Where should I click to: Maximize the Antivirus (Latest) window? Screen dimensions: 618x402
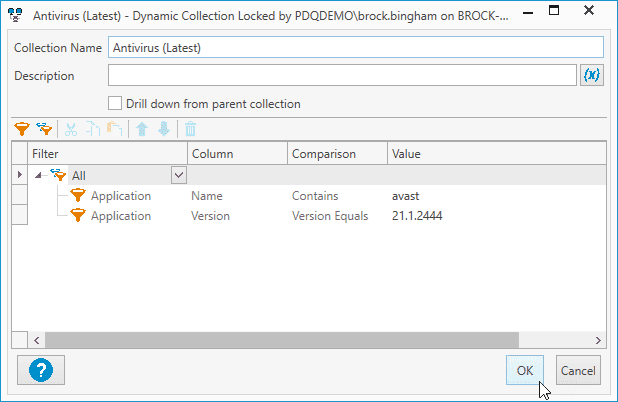tap(554, 11)
